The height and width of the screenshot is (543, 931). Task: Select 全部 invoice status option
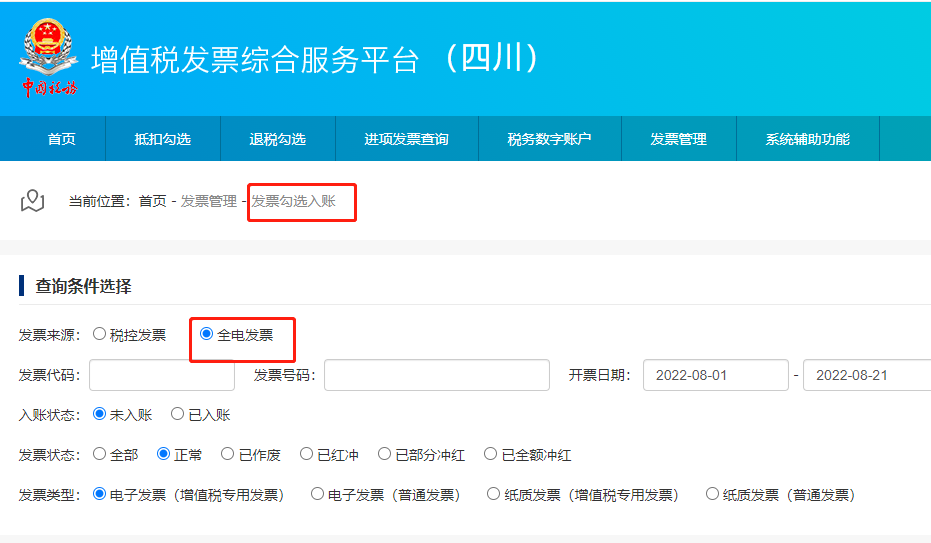pos(100,454)
